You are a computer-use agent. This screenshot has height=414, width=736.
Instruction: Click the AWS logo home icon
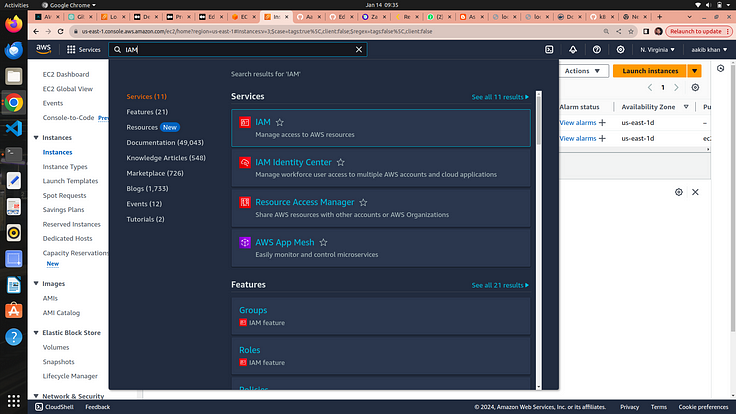tap(43, 49)
